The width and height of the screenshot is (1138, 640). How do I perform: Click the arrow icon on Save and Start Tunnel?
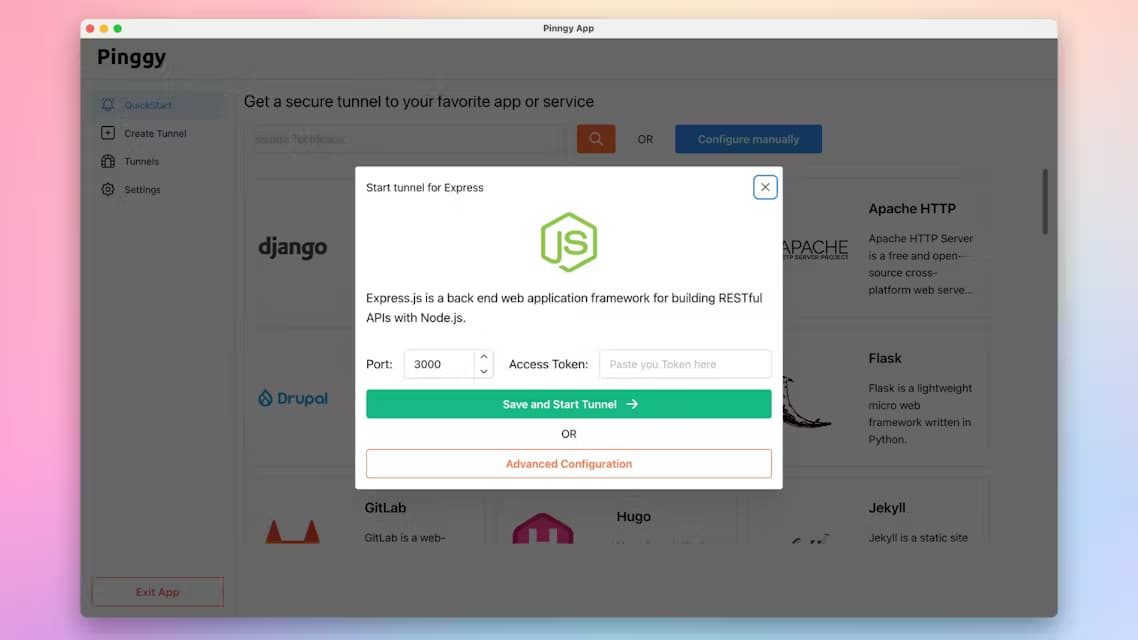pos(632,404)
